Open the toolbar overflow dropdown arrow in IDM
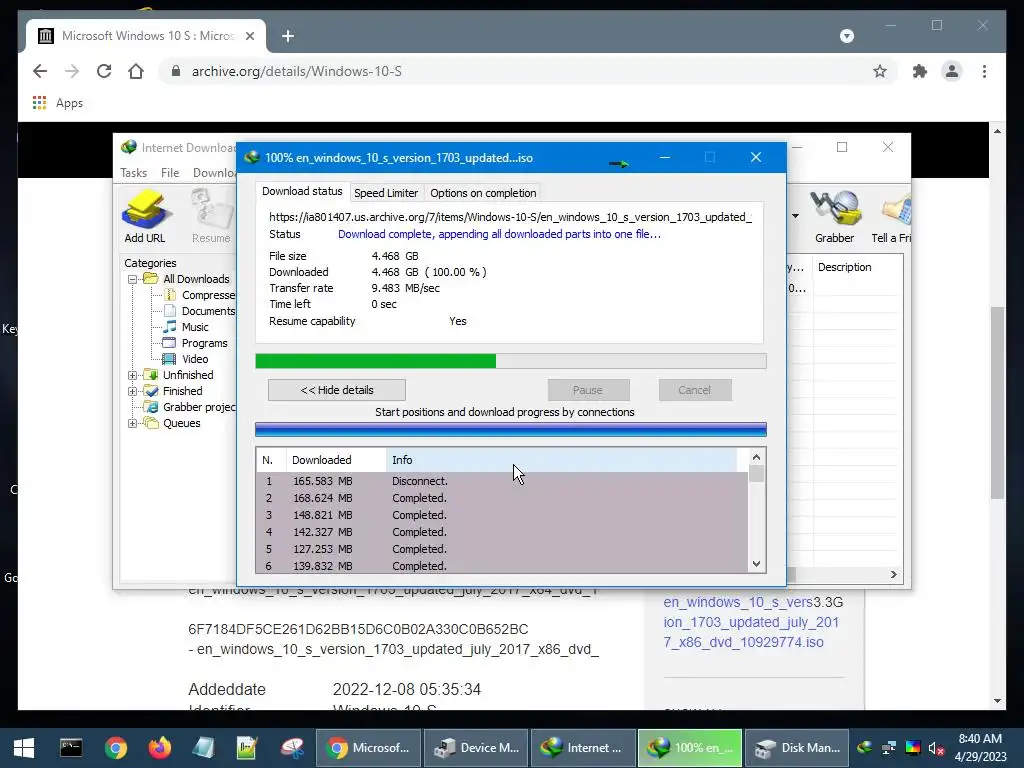The width and height of the screenshot is (1024, 768). pos(795,216)
